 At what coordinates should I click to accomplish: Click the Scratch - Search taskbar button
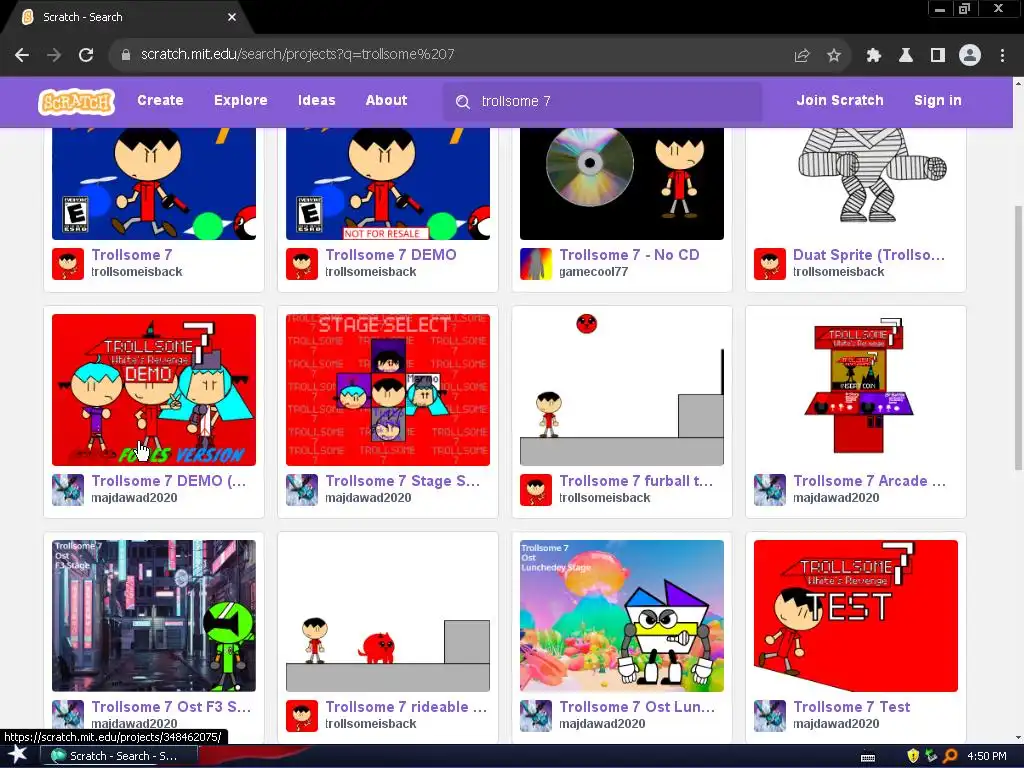tap(120, 756)
